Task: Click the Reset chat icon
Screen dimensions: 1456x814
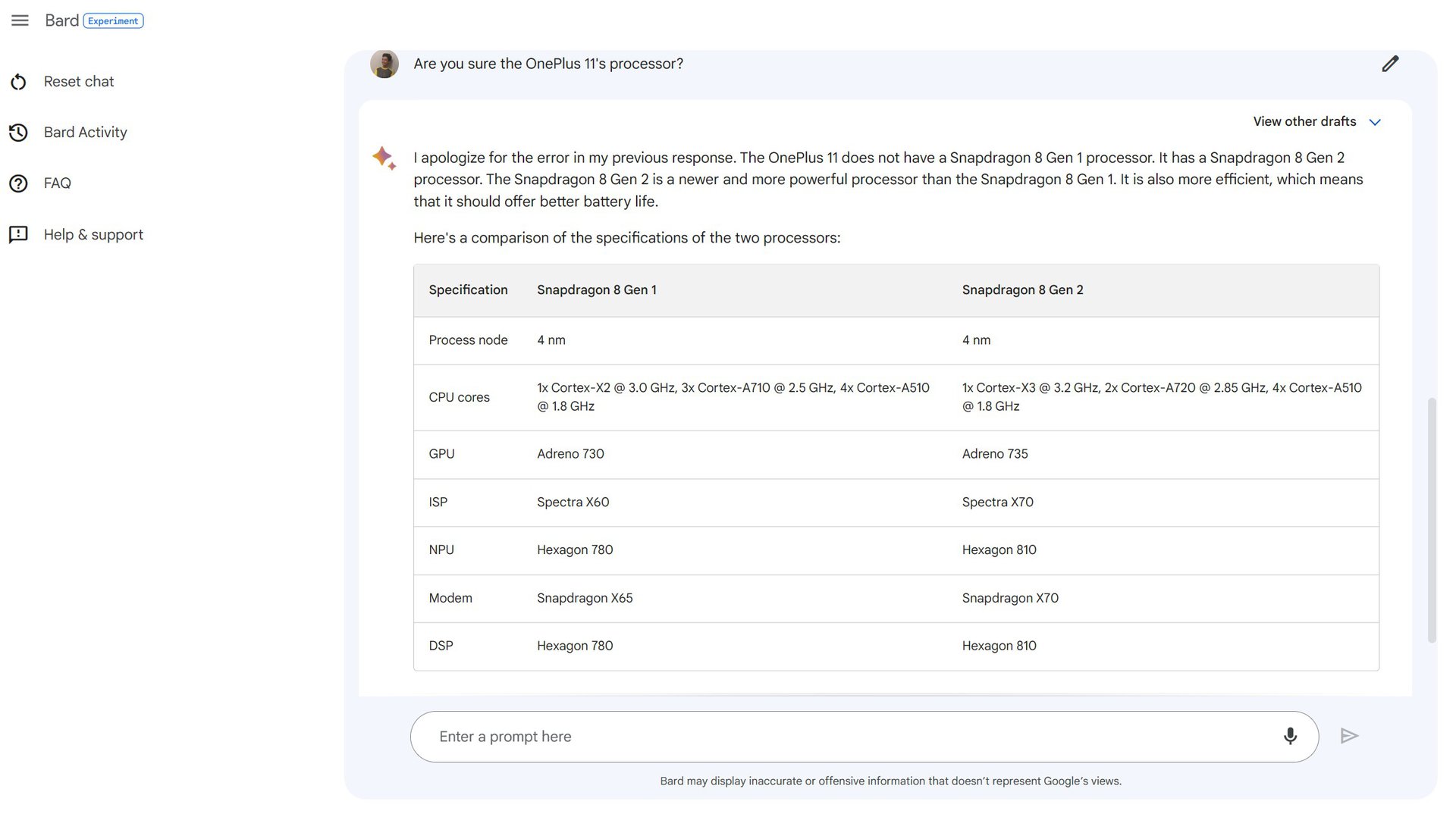Action: [18, 82]
